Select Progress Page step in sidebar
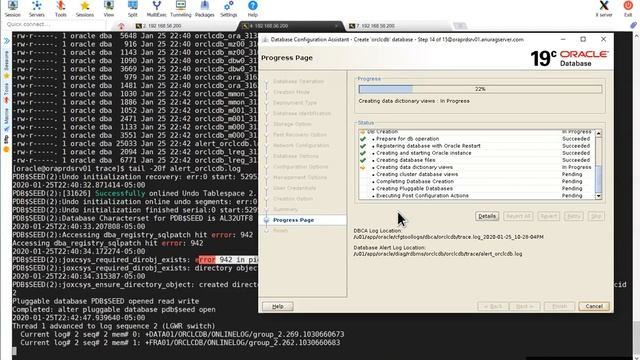The height and width of the screenshot is (360, 640). click(x=293, y=220)
